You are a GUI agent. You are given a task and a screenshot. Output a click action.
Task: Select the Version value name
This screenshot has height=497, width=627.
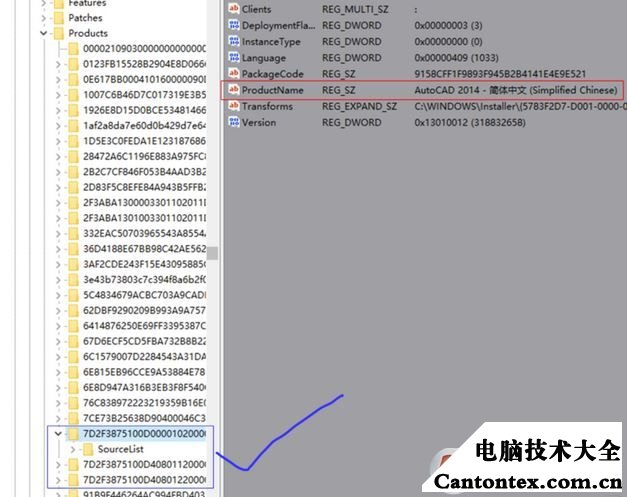(x=259, y=122)
